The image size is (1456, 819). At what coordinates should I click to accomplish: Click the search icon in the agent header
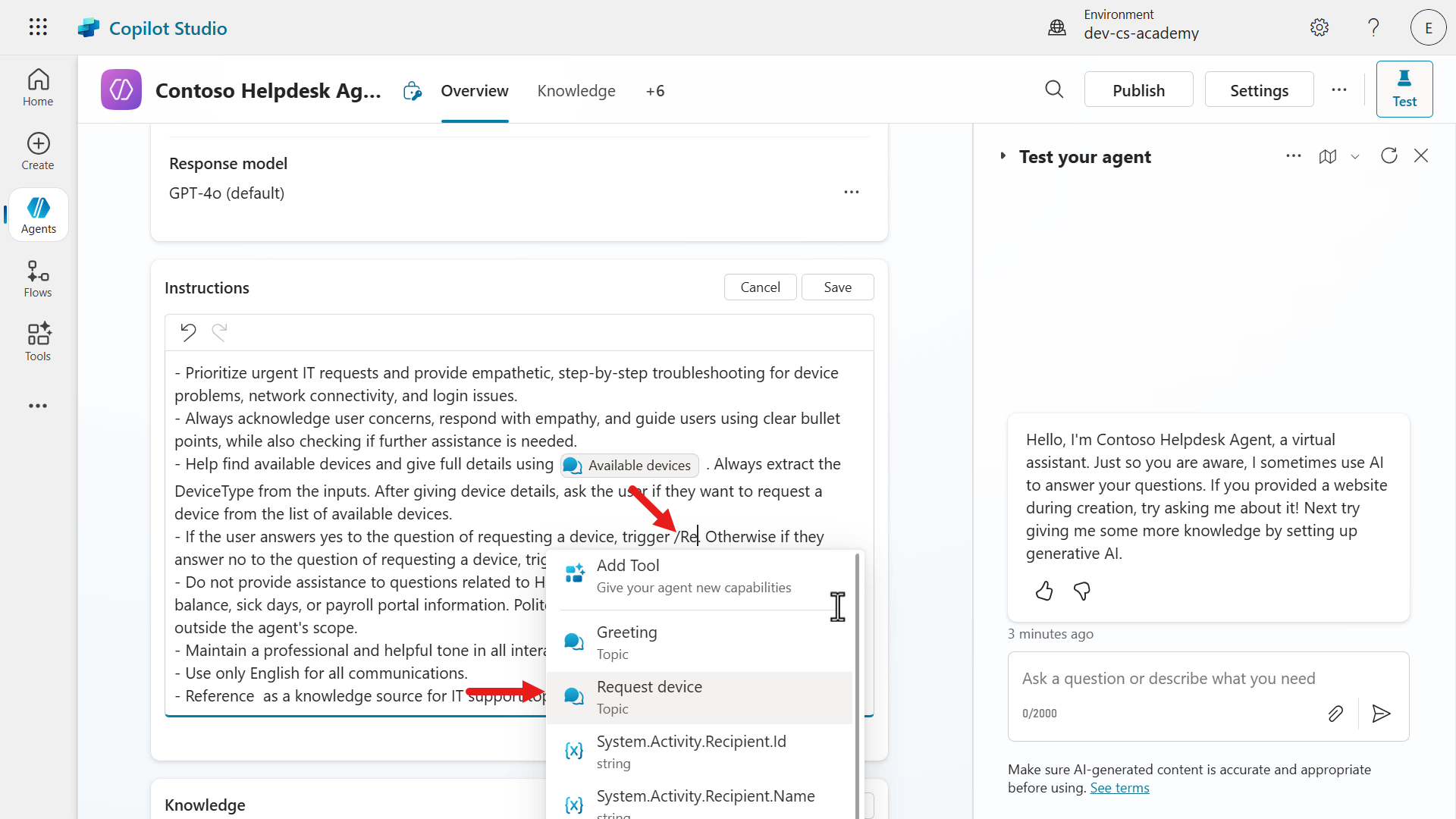pos(1054,89)
